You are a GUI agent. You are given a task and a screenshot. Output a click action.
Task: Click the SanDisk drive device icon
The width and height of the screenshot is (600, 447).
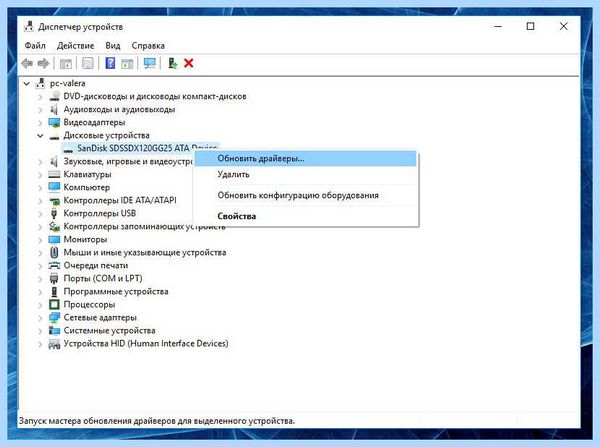click(x=68, y=149)
